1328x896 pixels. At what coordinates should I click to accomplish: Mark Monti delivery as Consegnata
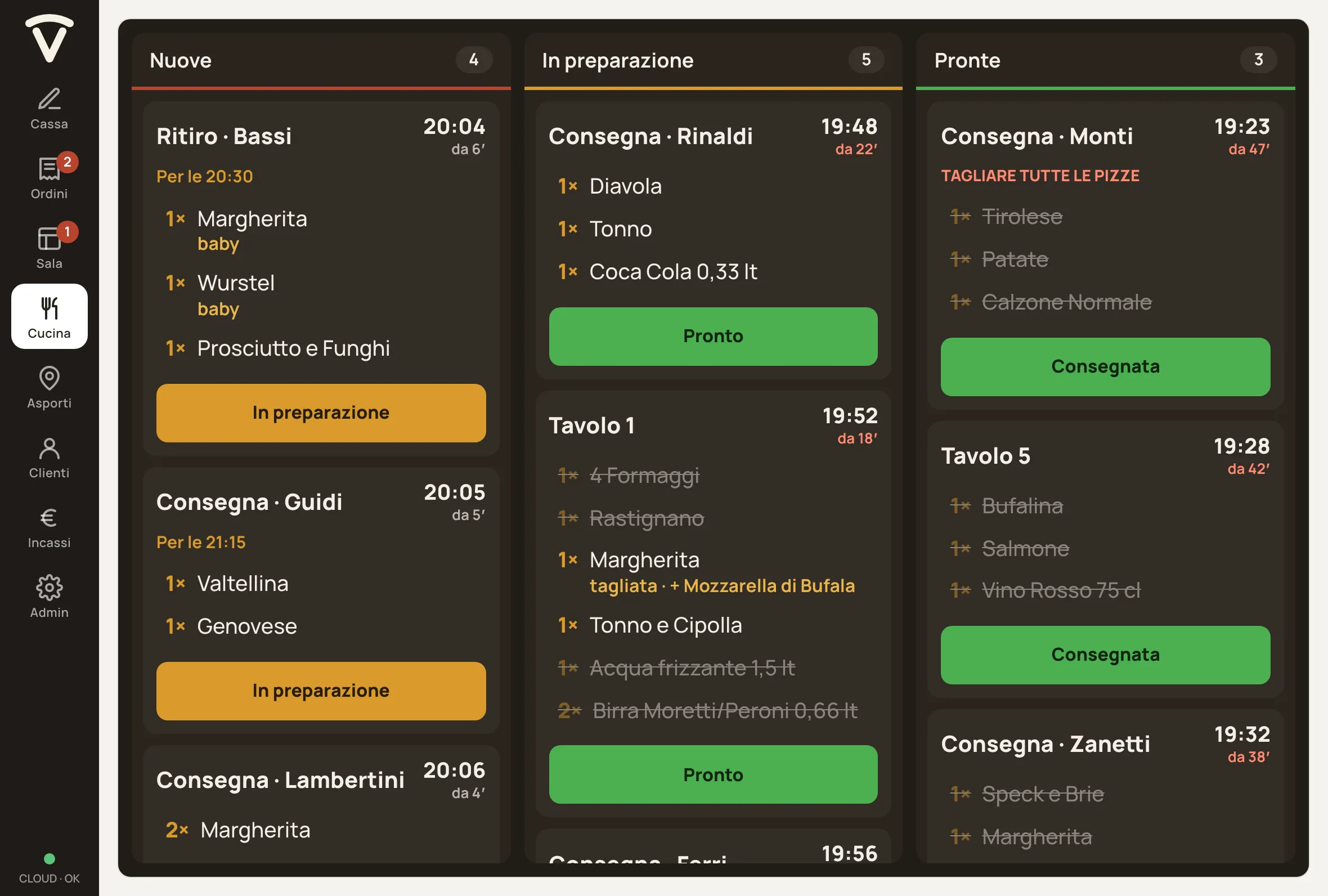(1105, 366)
